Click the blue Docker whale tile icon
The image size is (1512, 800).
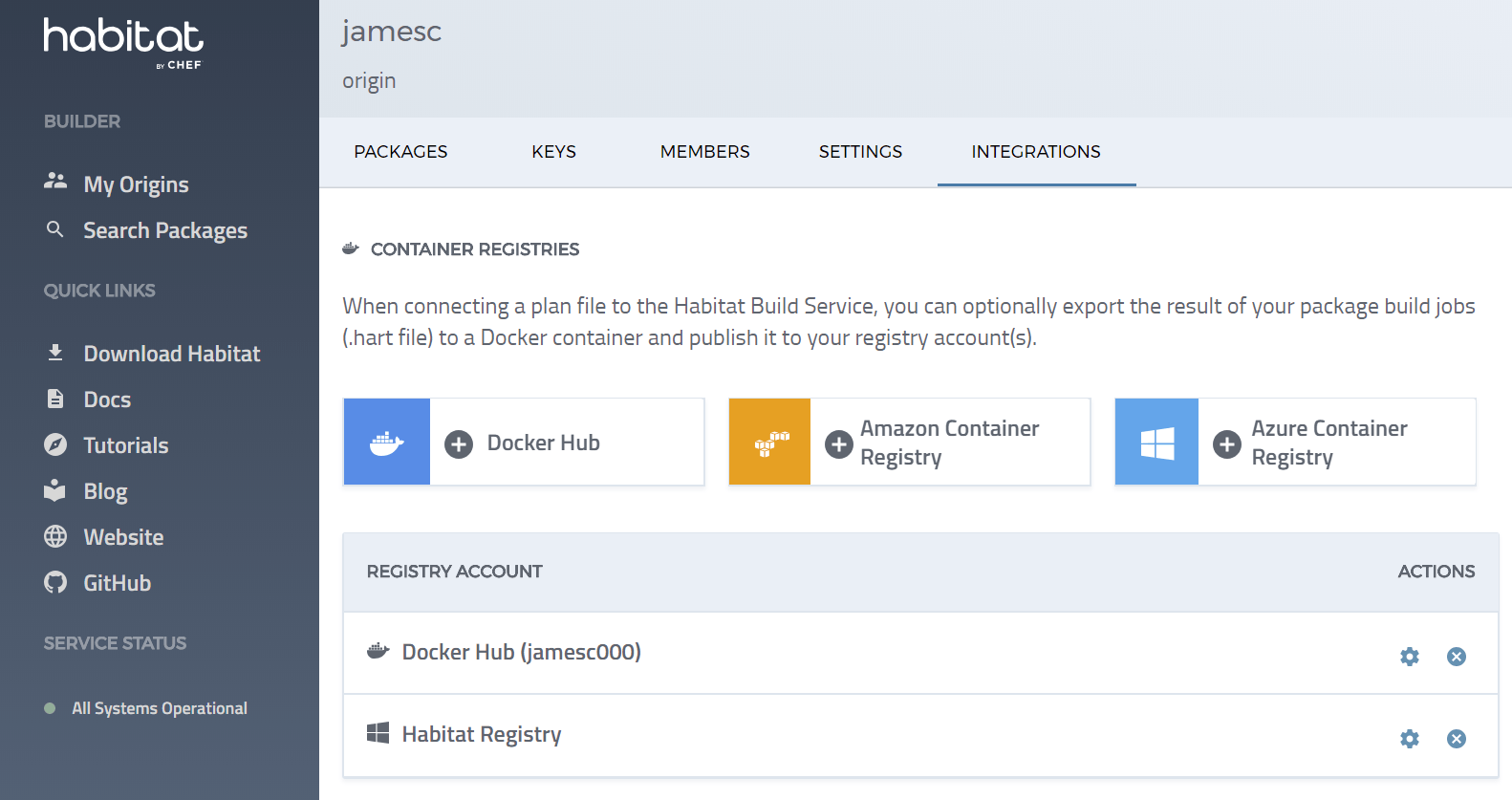387,443
